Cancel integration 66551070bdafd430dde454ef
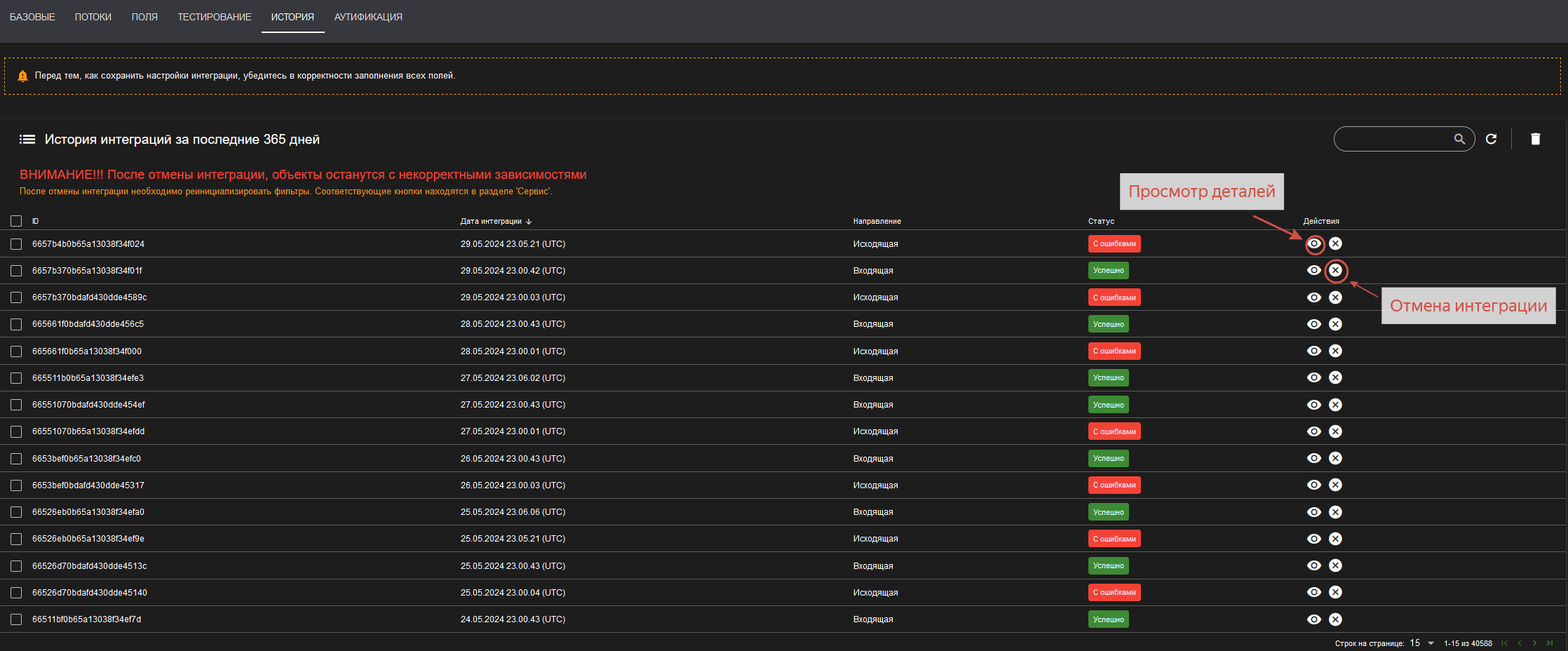1568x651 pixels. [1336, 405]
